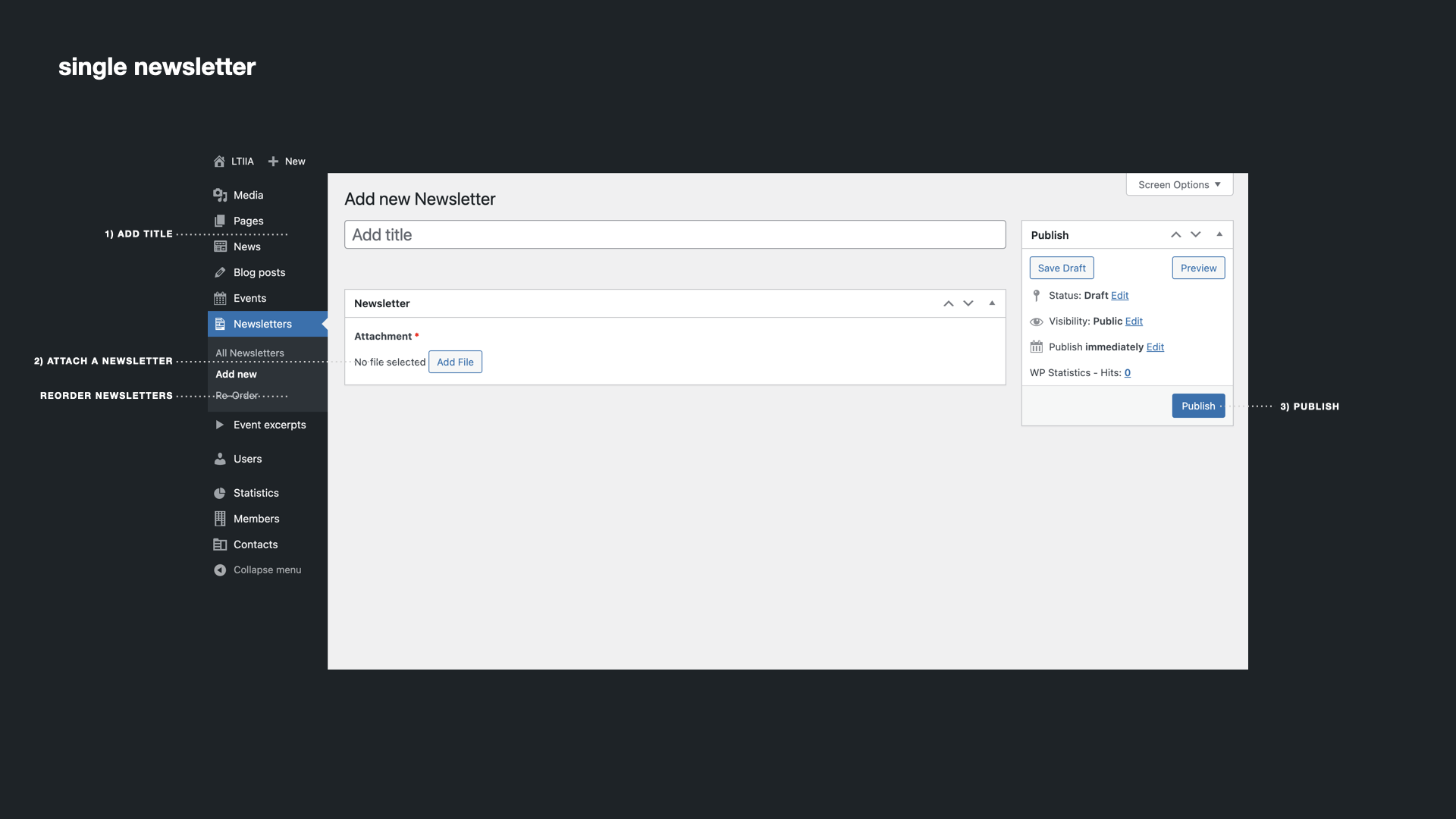Select the Newsletters menu item
Screen dimensions: 1456x819
(268, 324)
